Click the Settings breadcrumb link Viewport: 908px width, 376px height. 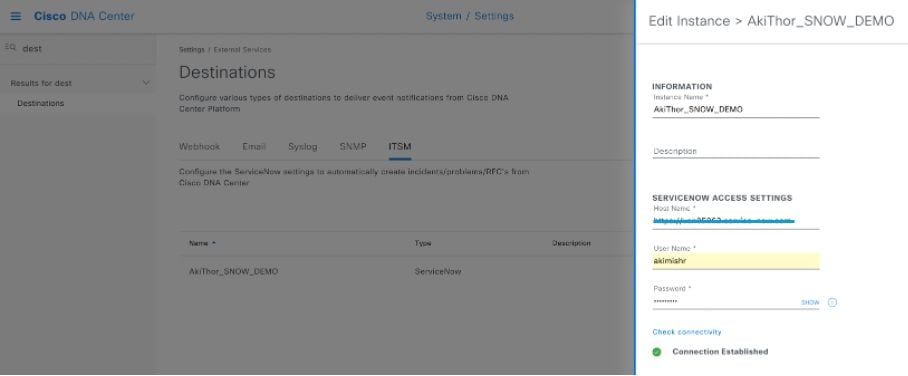[192, 50]
